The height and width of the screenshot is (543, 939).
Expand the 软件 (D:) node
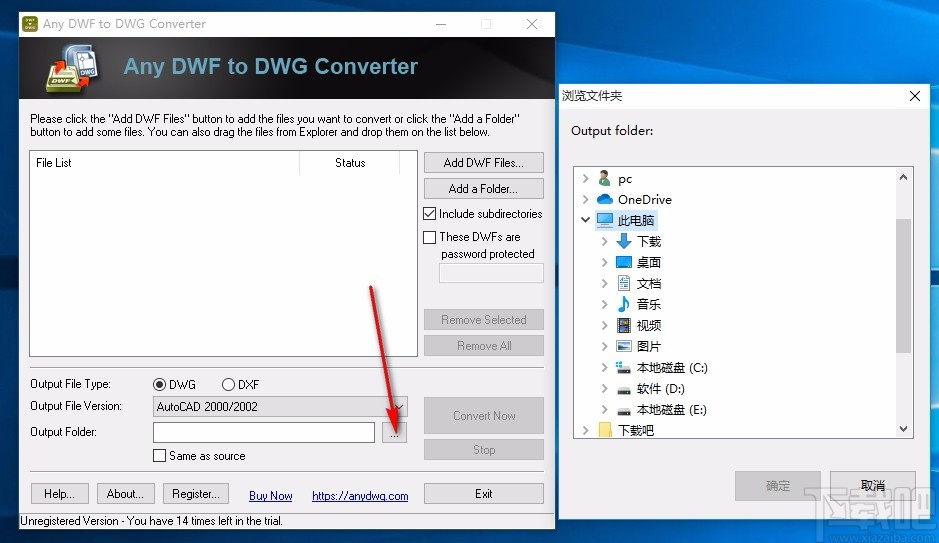click(604, 389)
